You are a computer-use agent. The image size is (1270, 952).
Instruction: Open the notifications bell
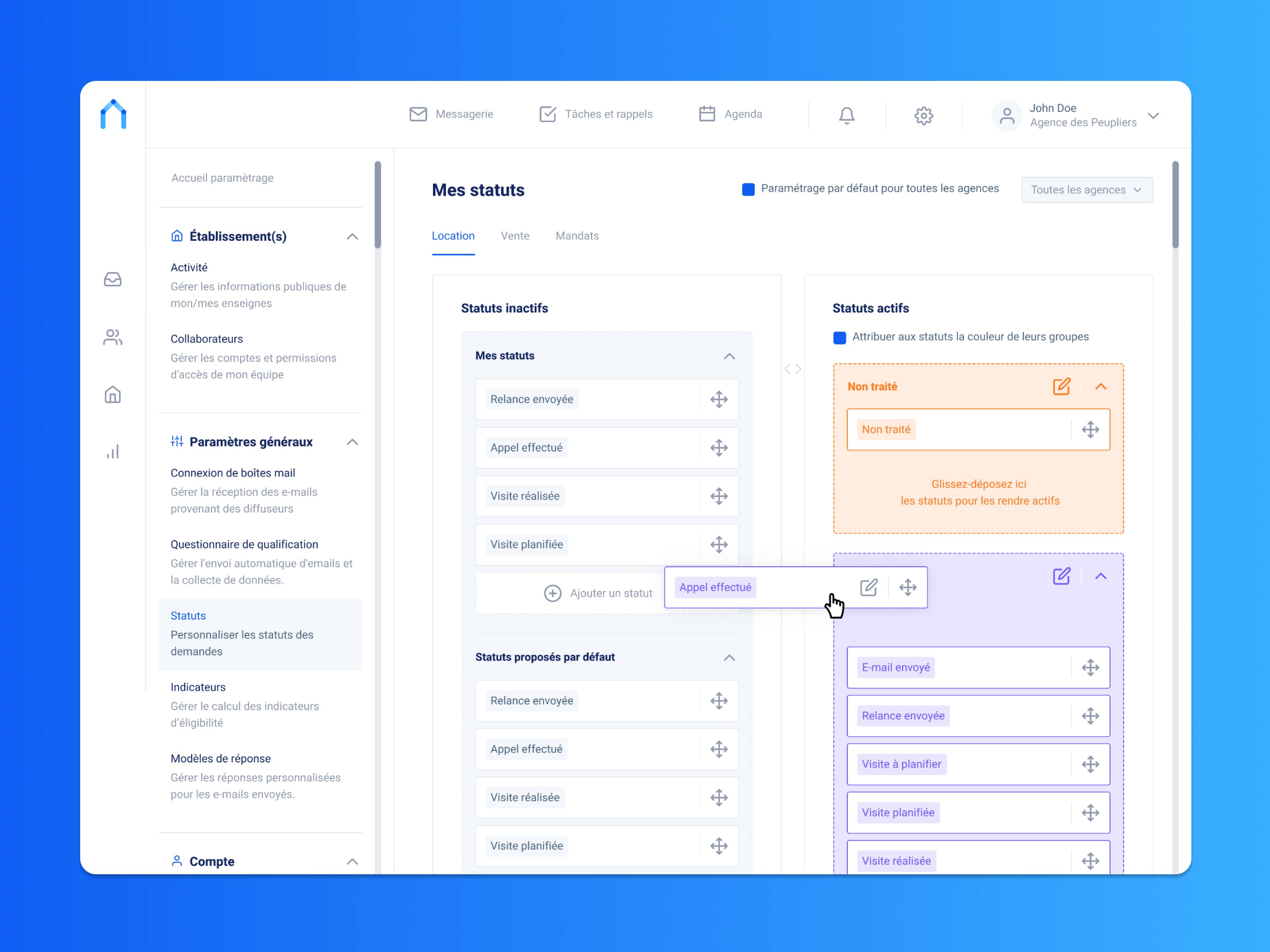click(847, 115)
